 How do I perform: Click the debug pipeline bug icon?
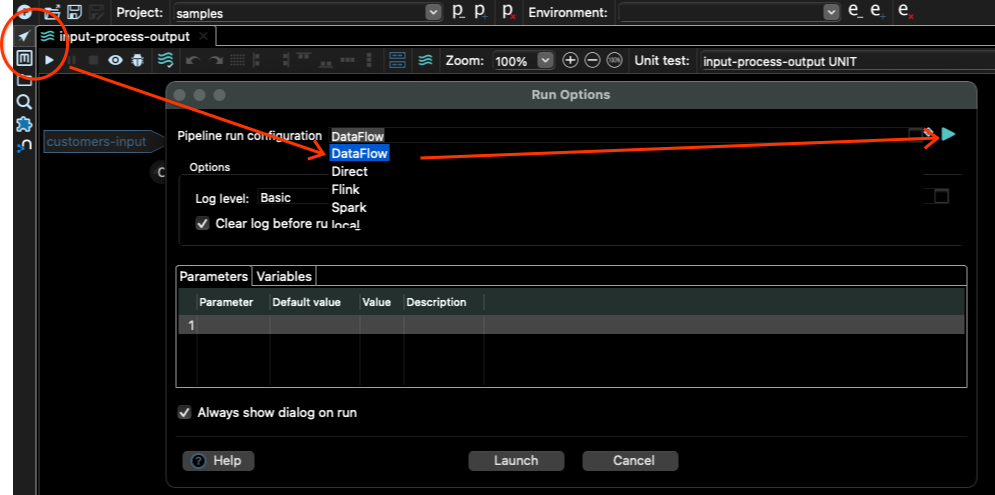point(138,60)
